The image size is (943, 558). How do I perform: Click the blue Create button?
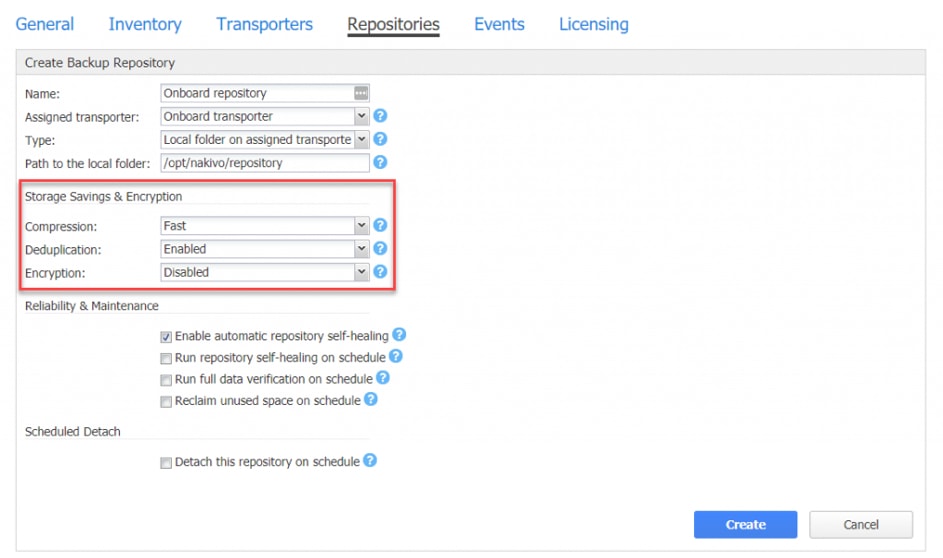(x=745, y=524)
